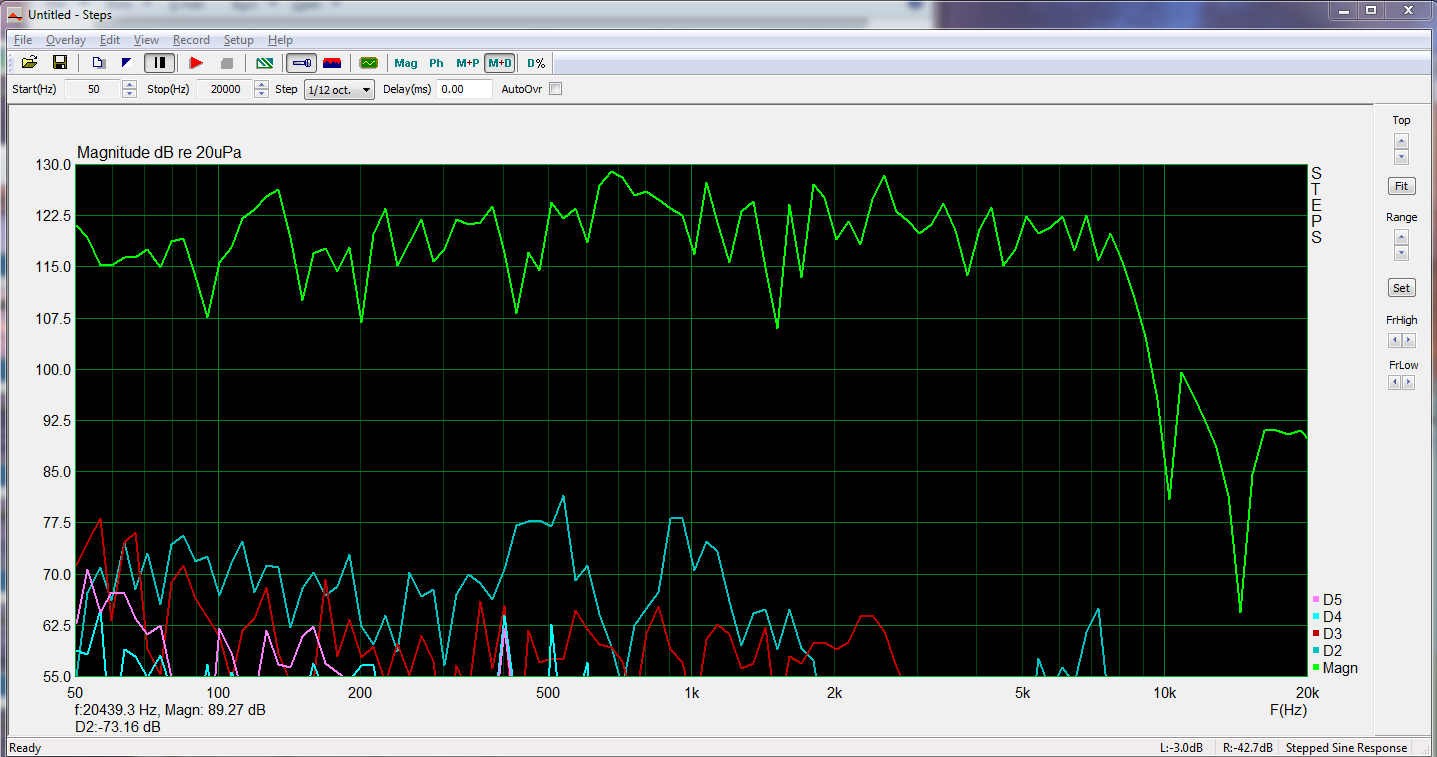Click the 'Magnitude dB re 20uPa' graph title
1437x757 pixels.
click(x=159, y=153)
